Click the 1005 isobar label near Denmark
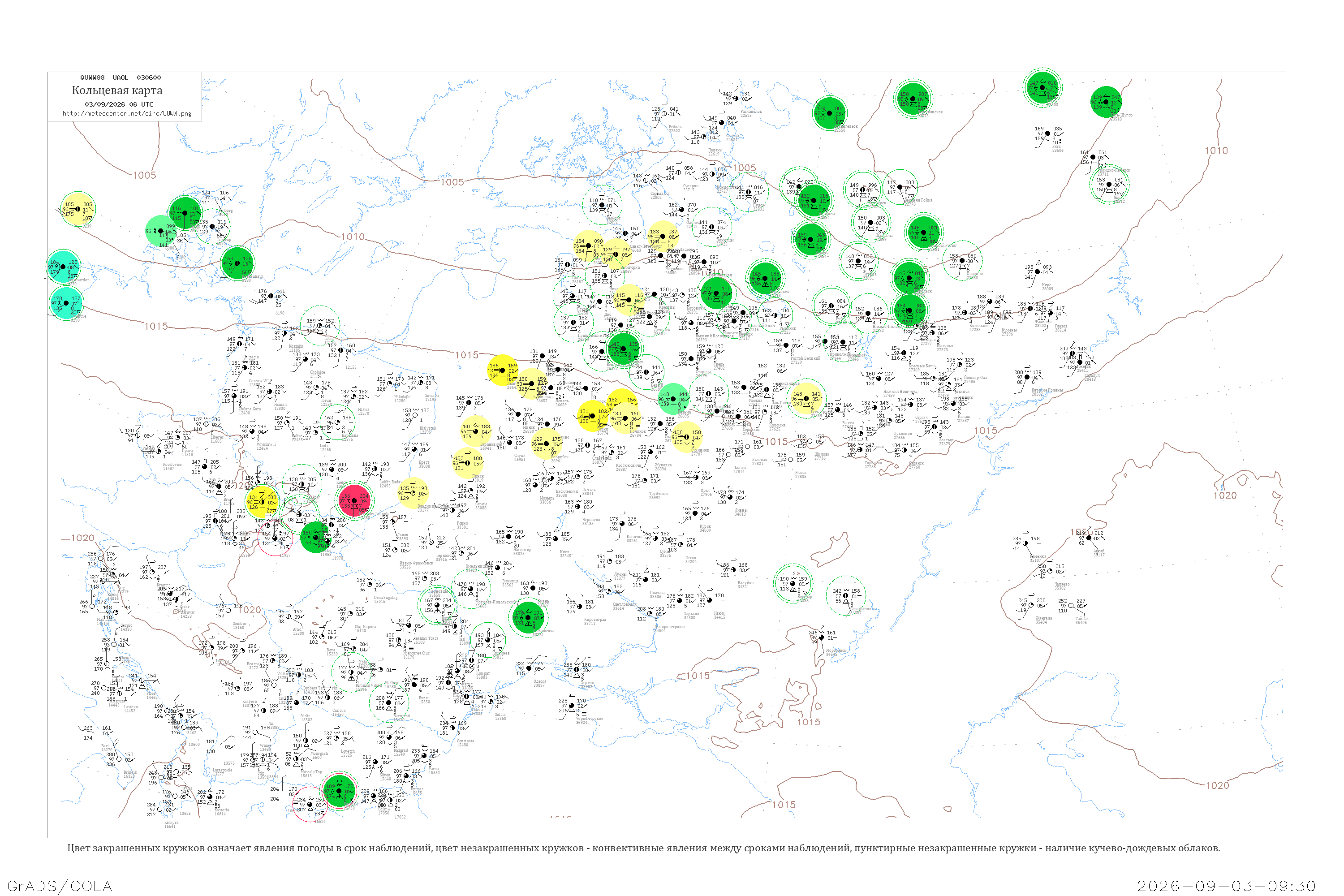This screenshot has width=1344, height=896. (144, 176)
